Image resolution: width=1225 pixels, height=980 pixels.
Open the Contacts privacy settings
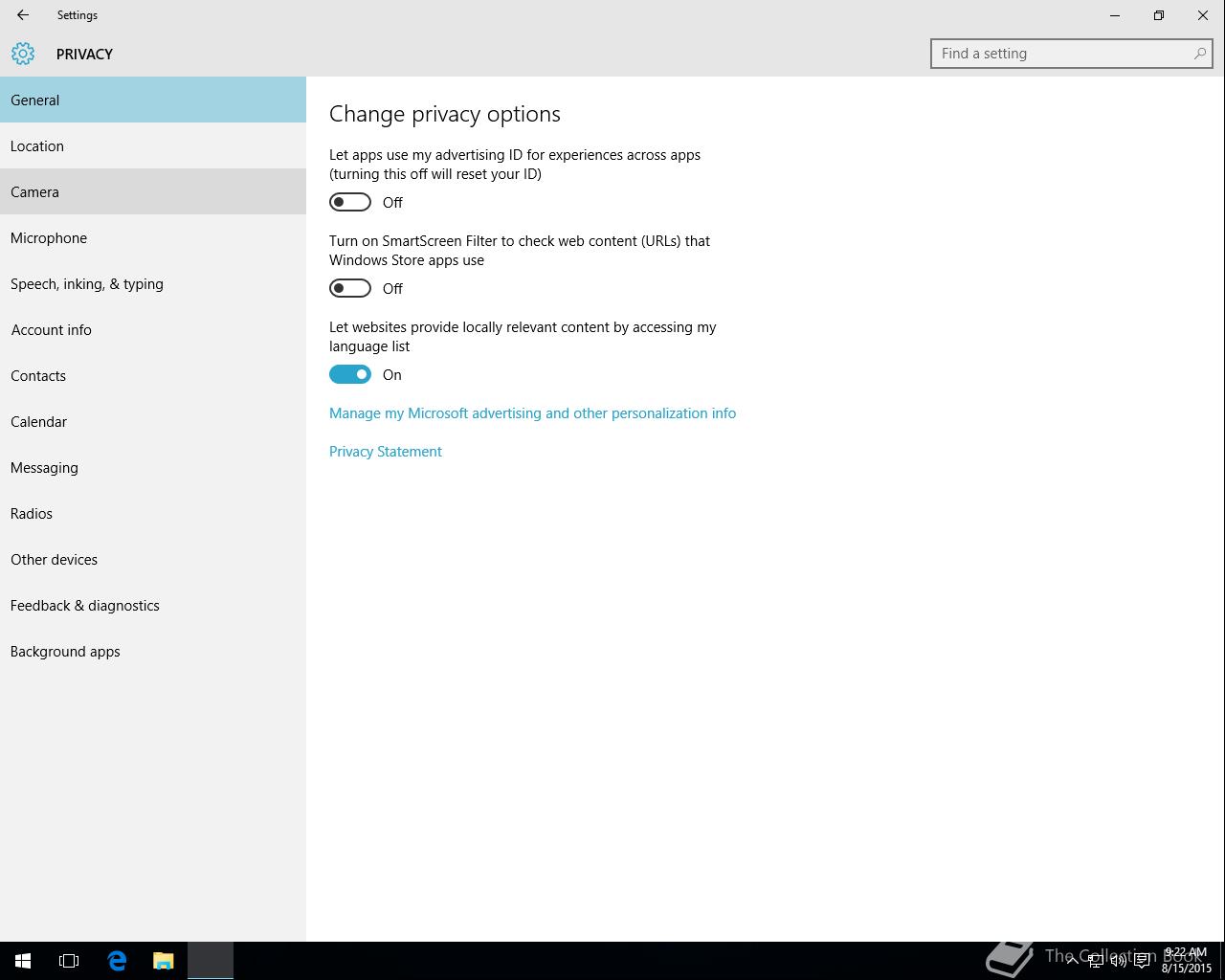click(153, 375)
